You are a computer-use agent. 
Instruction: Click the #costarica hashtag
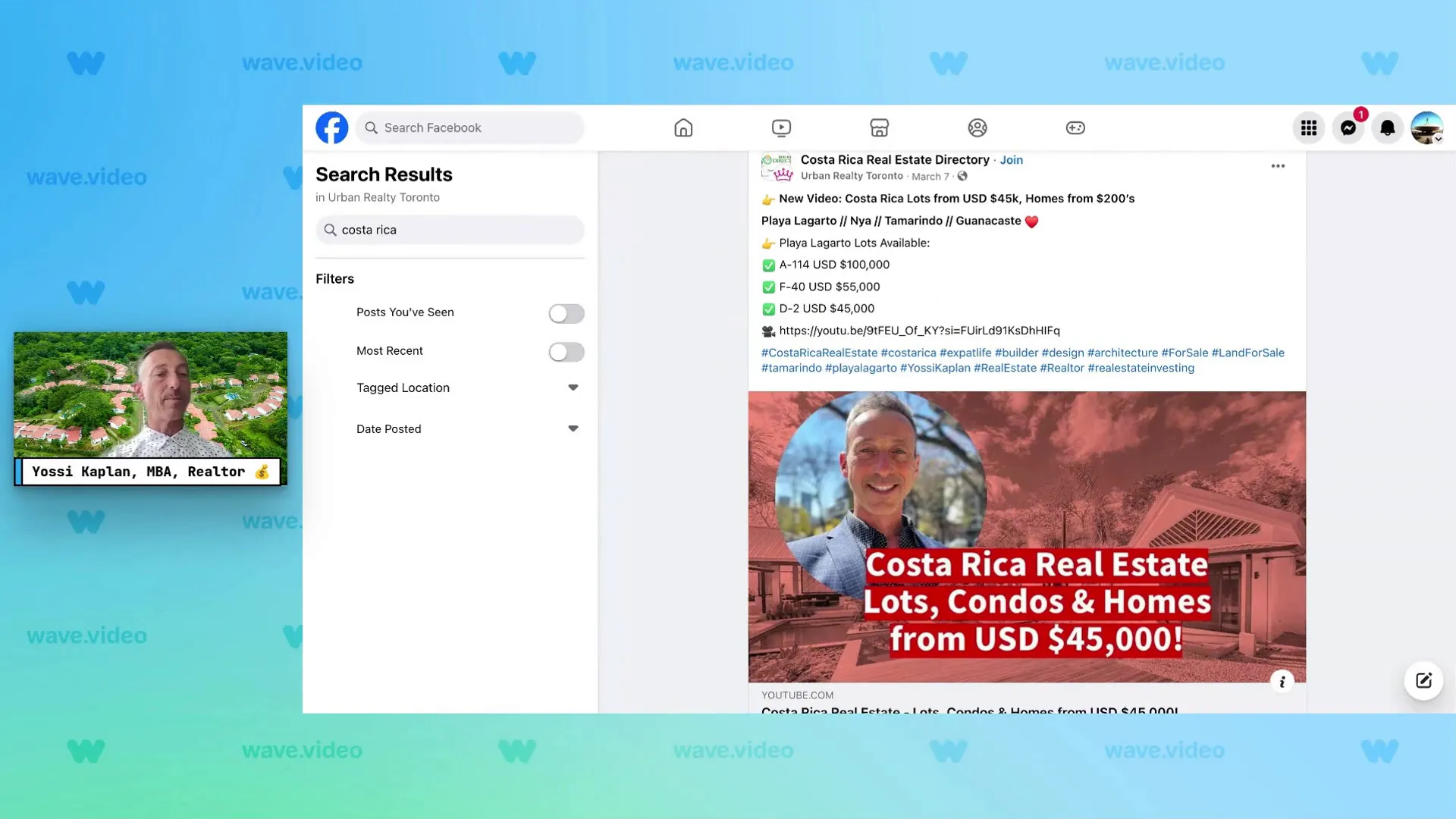[x=908, y=353]
